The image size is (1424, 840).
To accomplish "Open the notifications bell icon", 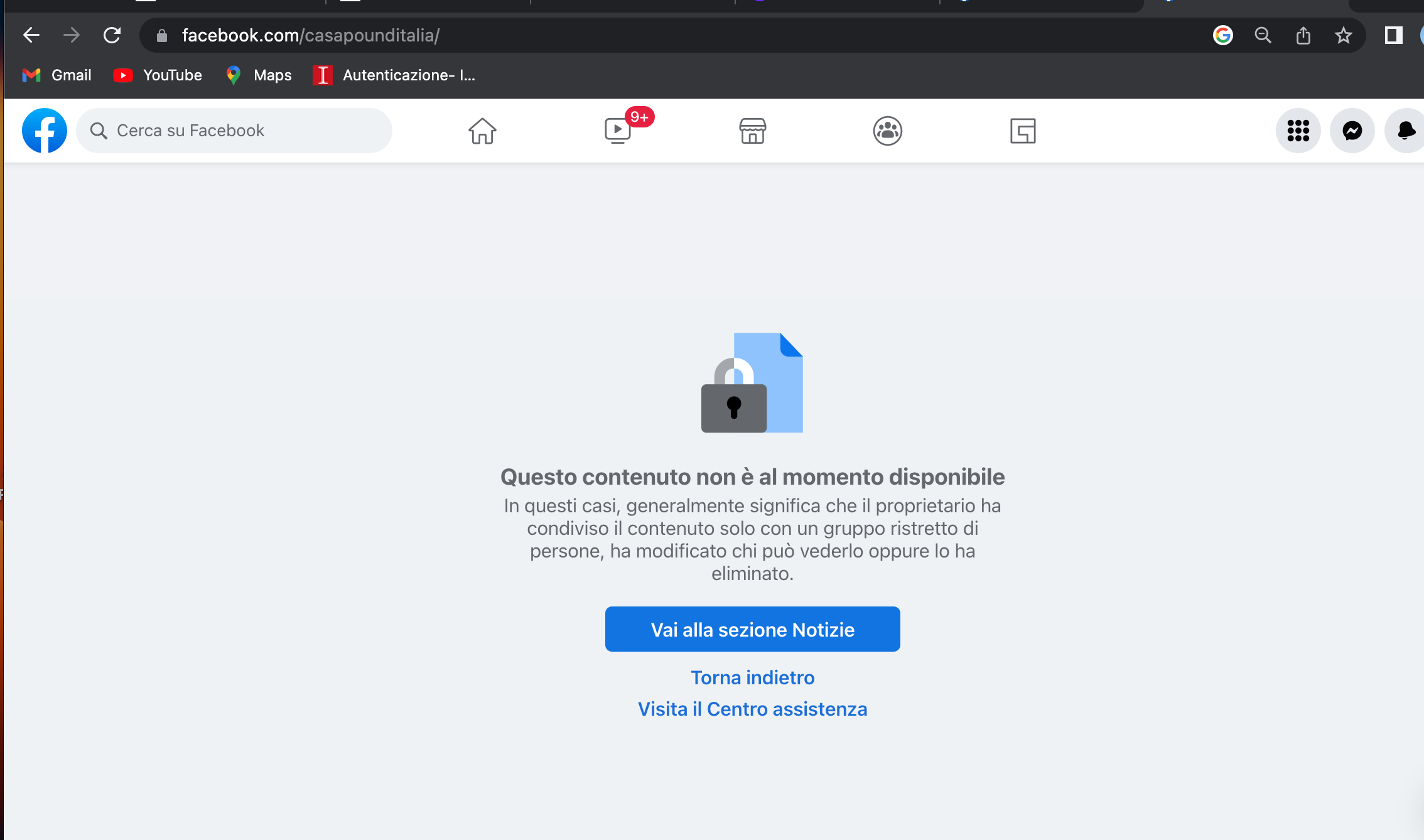I will (1406, 131).
